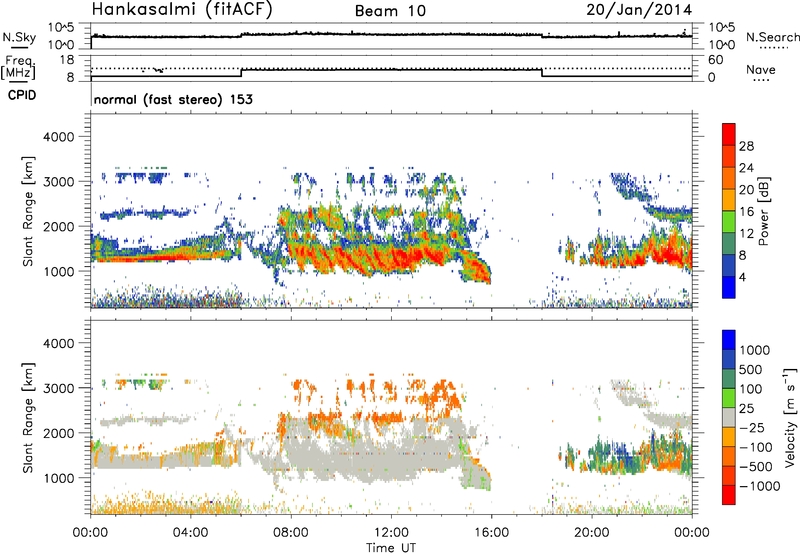Click the 08:00 time axis label
800x554 pixels.
pos(291,533)
